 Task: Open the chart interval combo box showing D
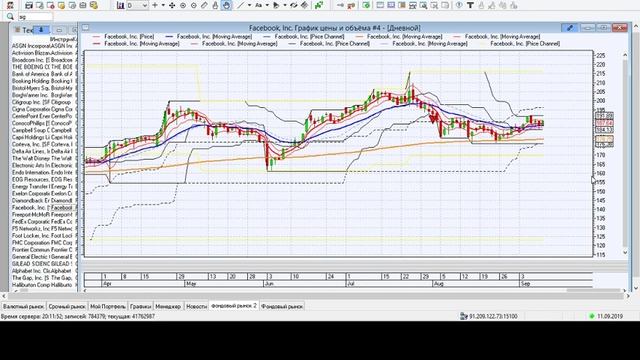tap(137, 5)
